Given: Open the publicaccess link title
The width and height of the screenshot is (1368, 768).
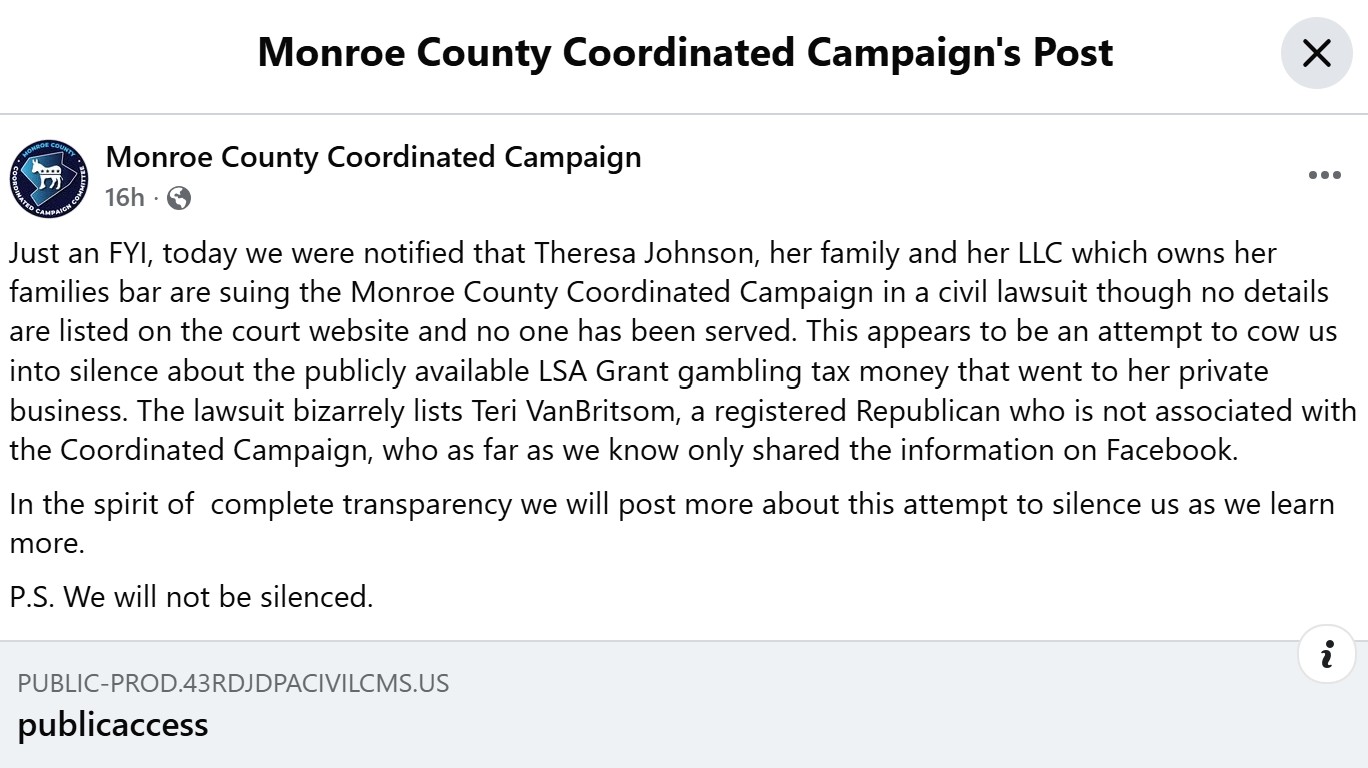Looking at the screenshot, I should pos(113,724).
